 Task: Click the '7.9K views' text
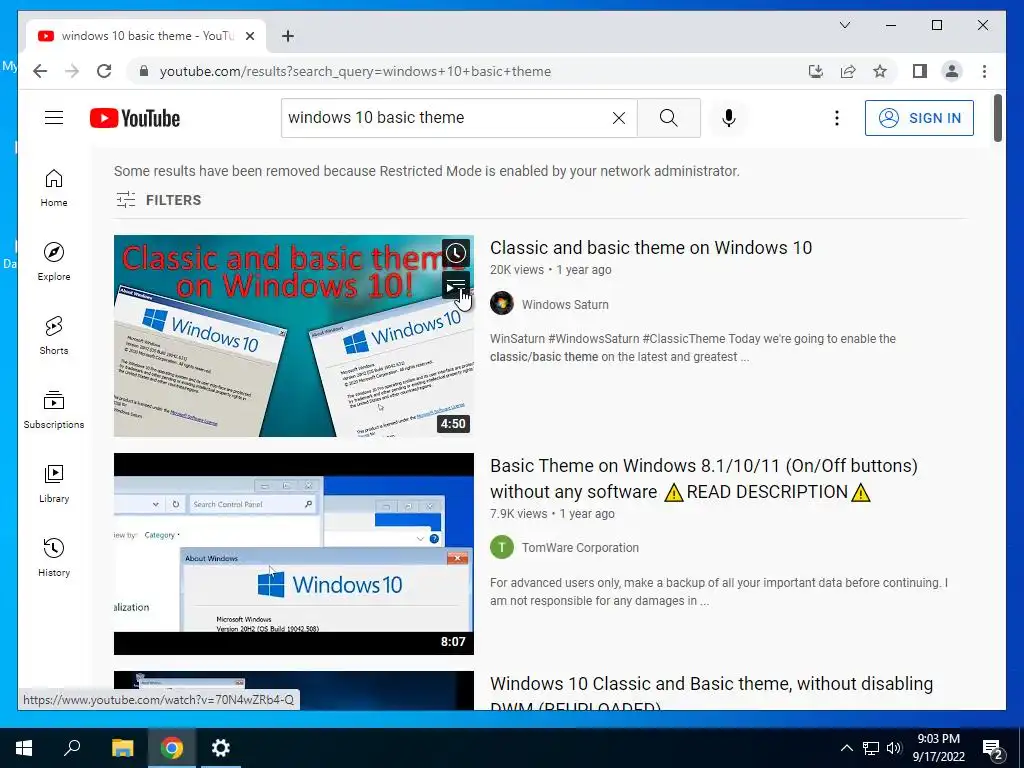(519, 514)
